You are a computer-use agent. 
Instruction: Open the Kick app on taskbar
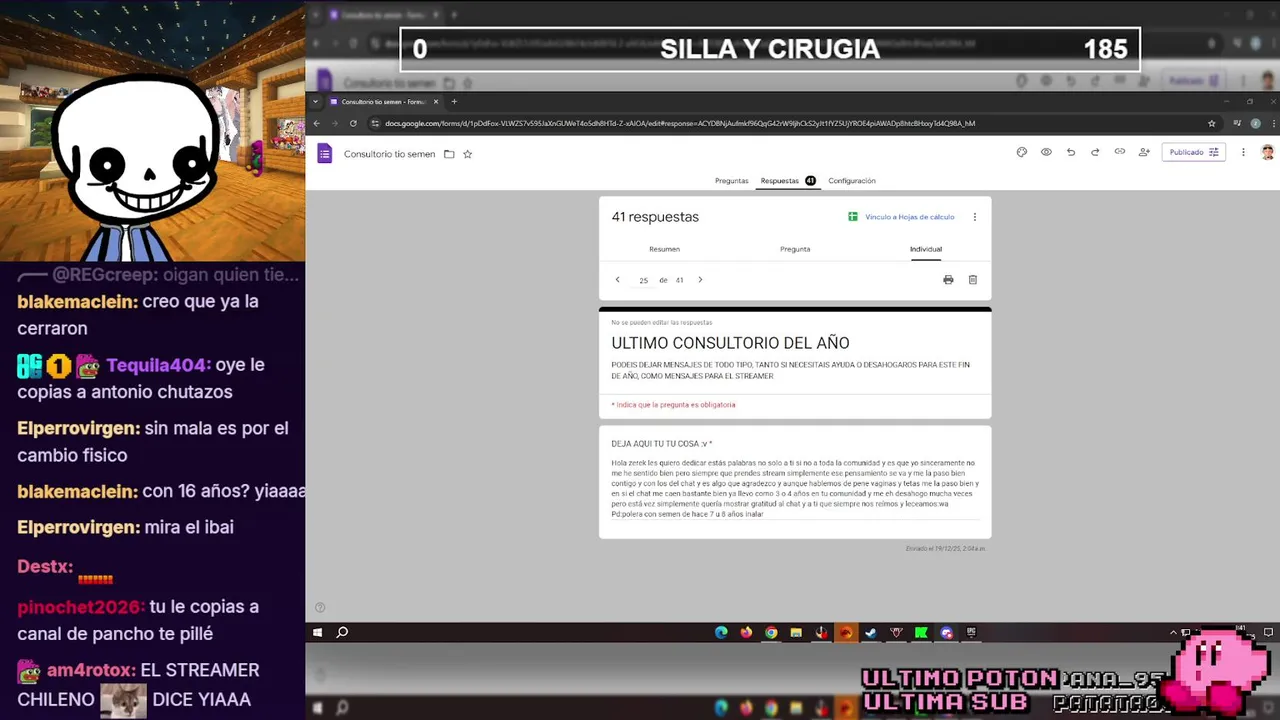pos(921,632)
